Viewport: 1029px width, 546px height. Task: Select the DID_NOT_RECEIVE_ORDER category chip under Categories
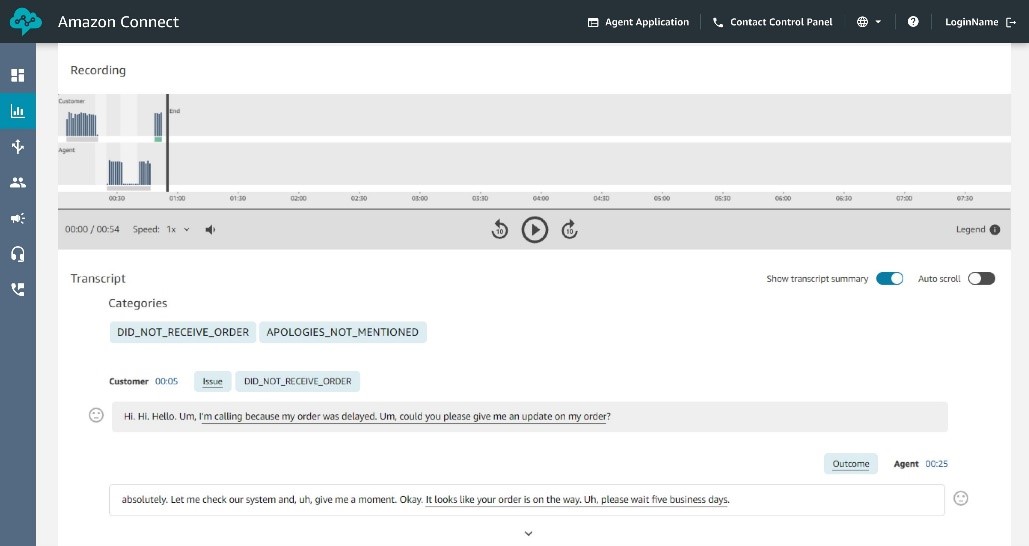[x=182, y=332]
